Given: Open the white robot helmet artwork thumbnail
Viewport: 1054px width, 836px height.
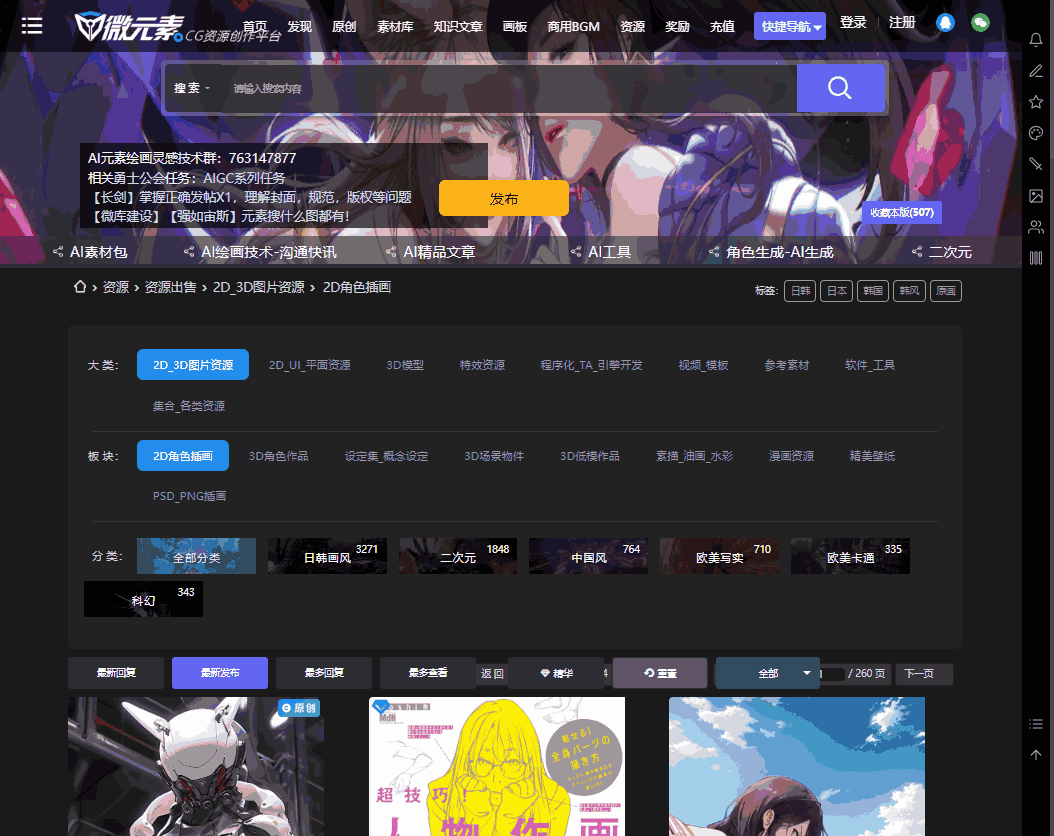Looking at the screenshot, I should click(196, 767).
